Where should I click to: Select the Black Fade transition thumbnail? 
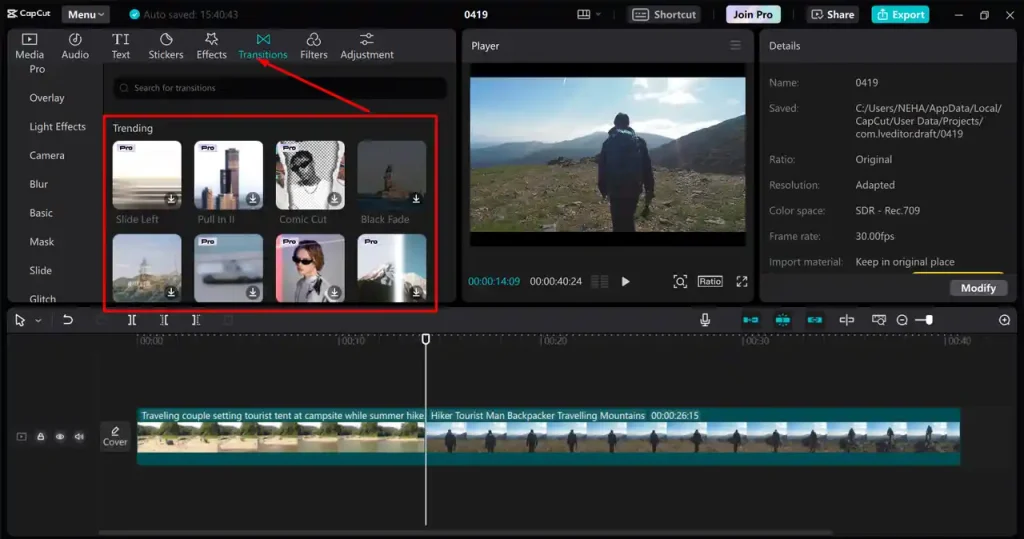point(392,175)
